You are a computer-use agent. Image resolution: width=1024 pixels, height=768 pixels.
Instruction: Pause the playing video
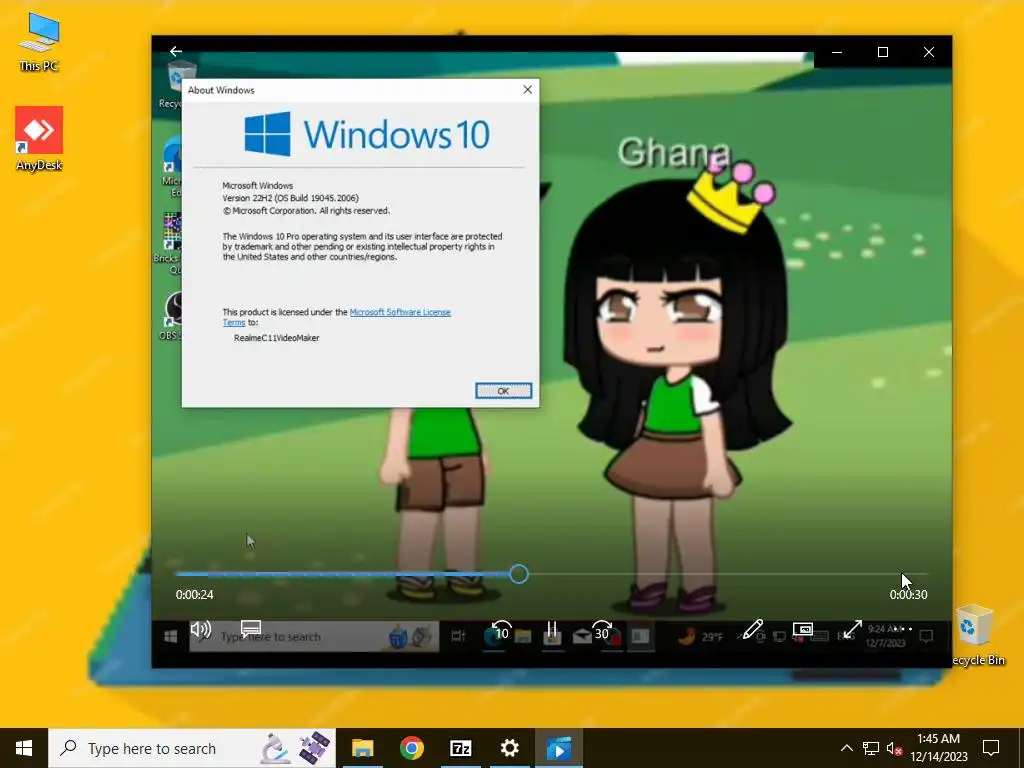click(x=552, y=630)
